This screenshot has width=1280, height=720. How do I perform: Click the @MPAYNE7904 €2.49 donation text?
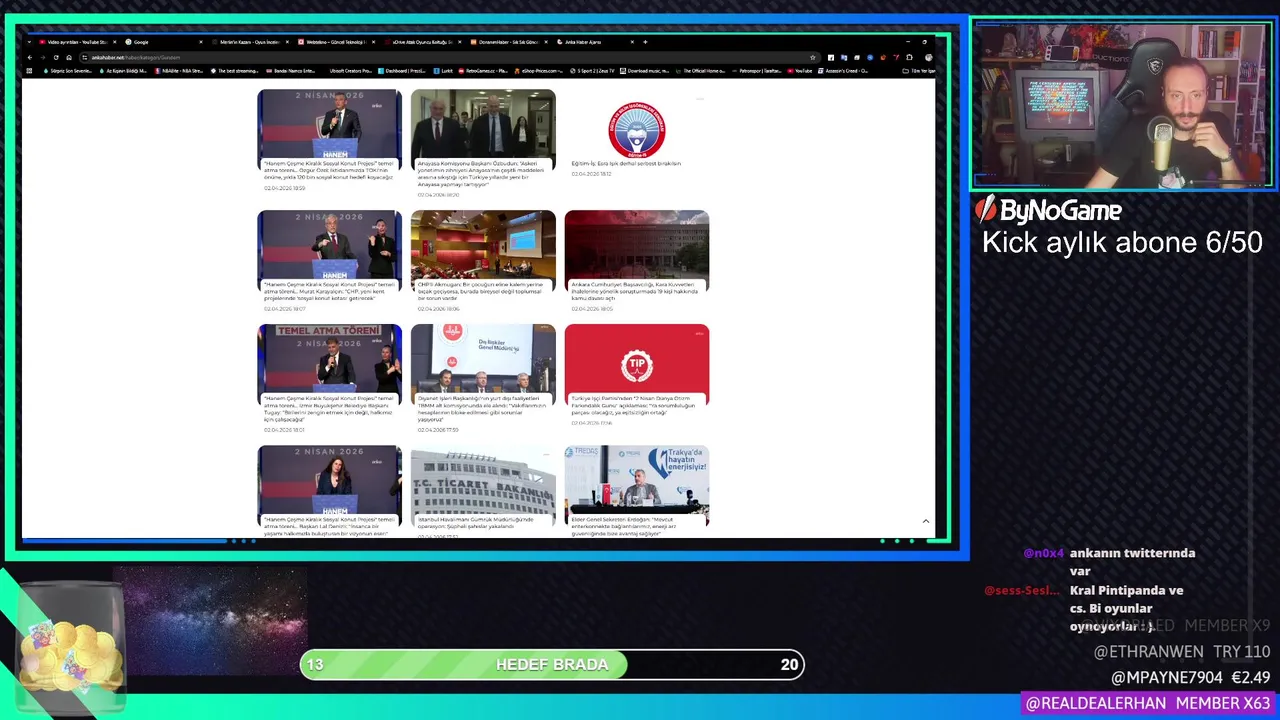click(x=1191, y=678)
